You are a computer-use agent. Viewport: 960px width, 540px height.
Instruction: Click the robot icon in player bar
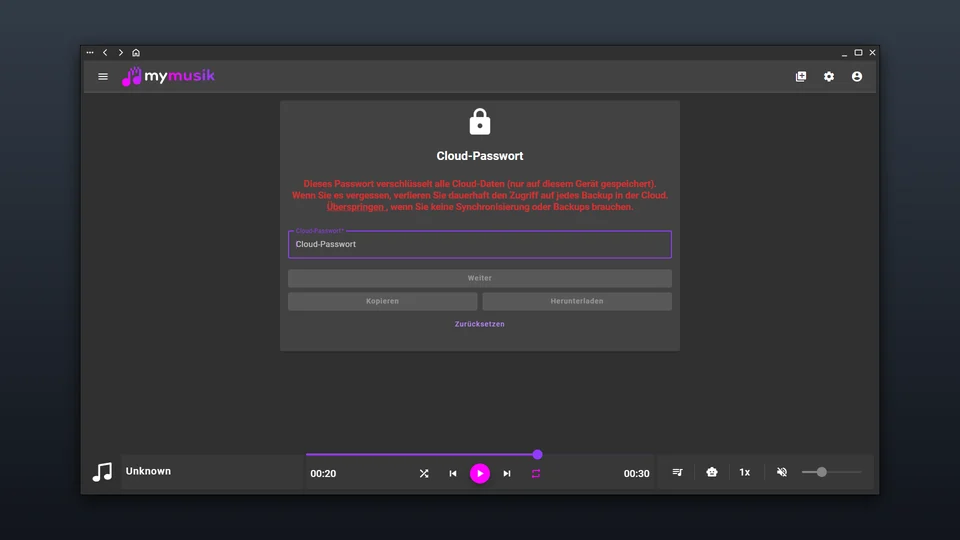pyautogui.click(x=711, y=472)
